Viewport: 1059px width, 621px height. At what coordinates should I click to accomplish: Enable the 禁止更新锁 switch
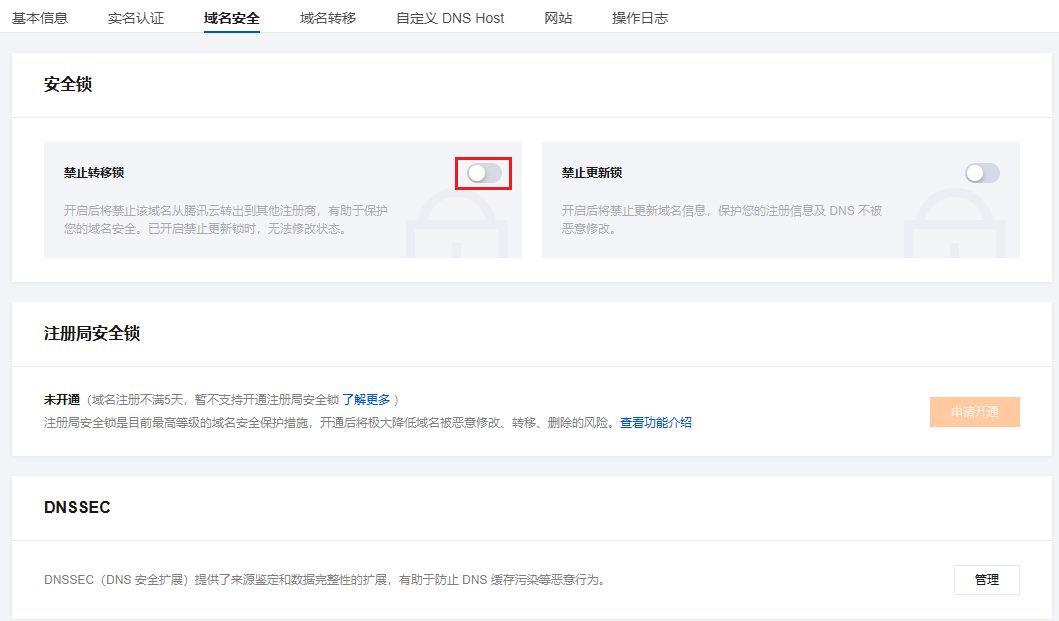982,173
